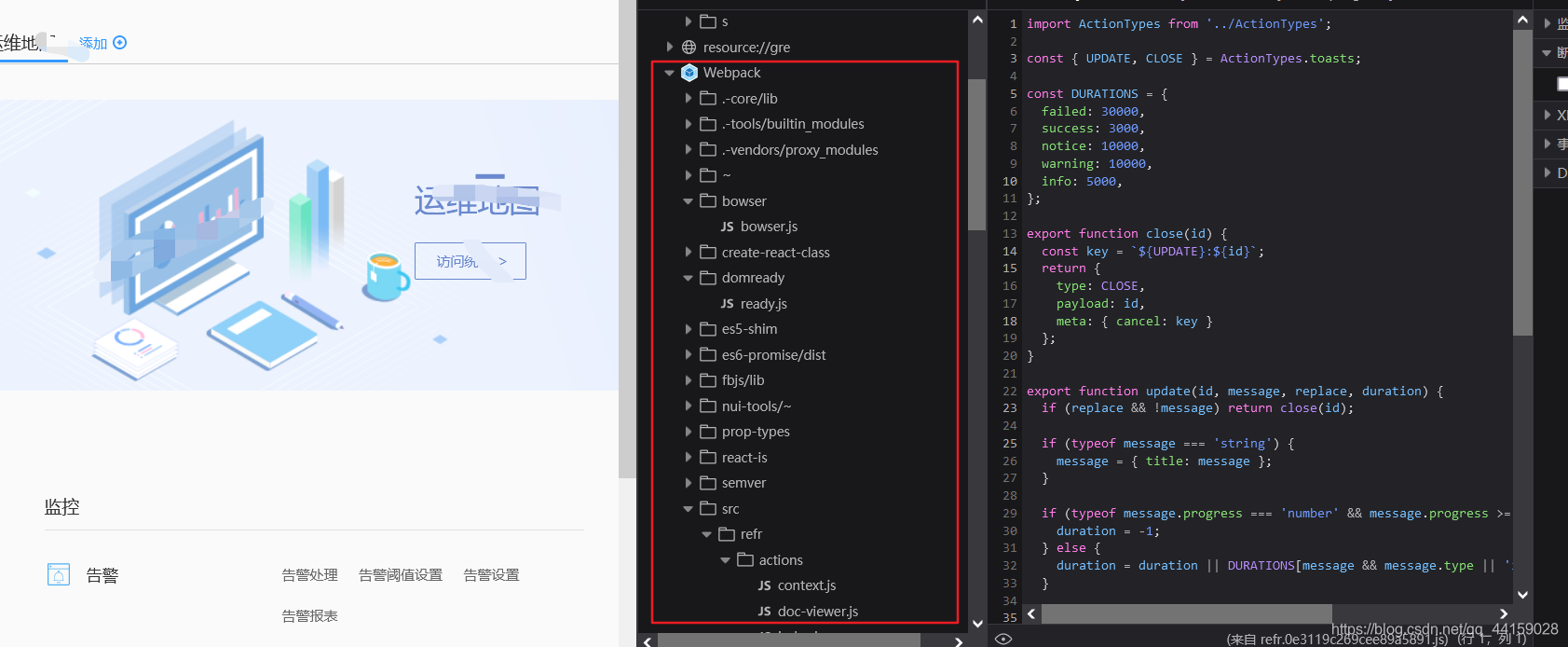The width and height of the screenshot is (1568, 647).
Task: Click line number 23 in the gutter
Action: 1010,408
